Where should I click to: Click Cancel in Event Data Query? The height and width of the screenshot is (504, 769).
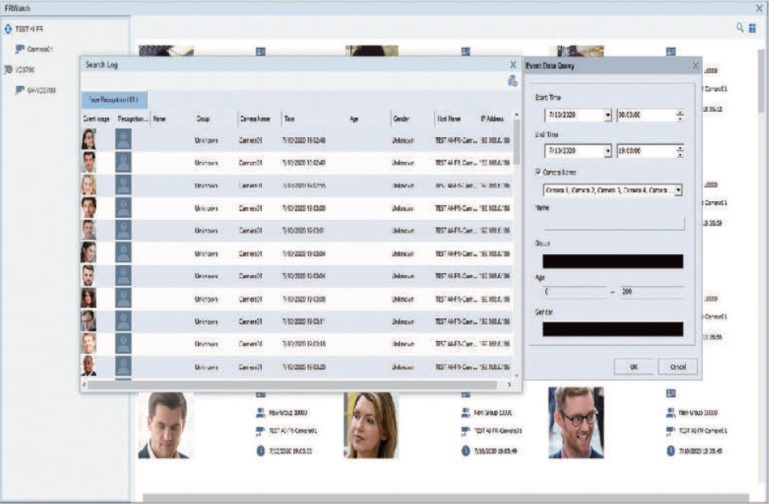tap(677, 367)
